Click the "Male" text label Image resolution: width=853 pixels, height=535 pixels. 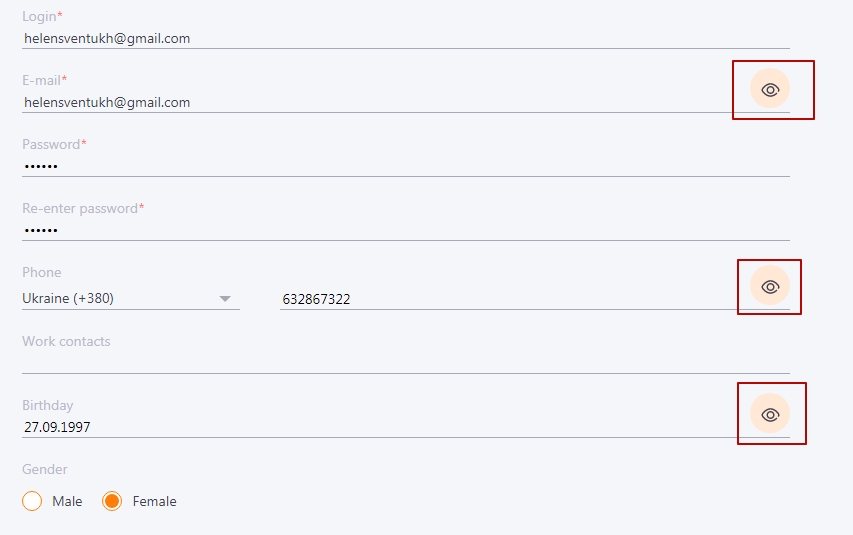pos(67,501)
